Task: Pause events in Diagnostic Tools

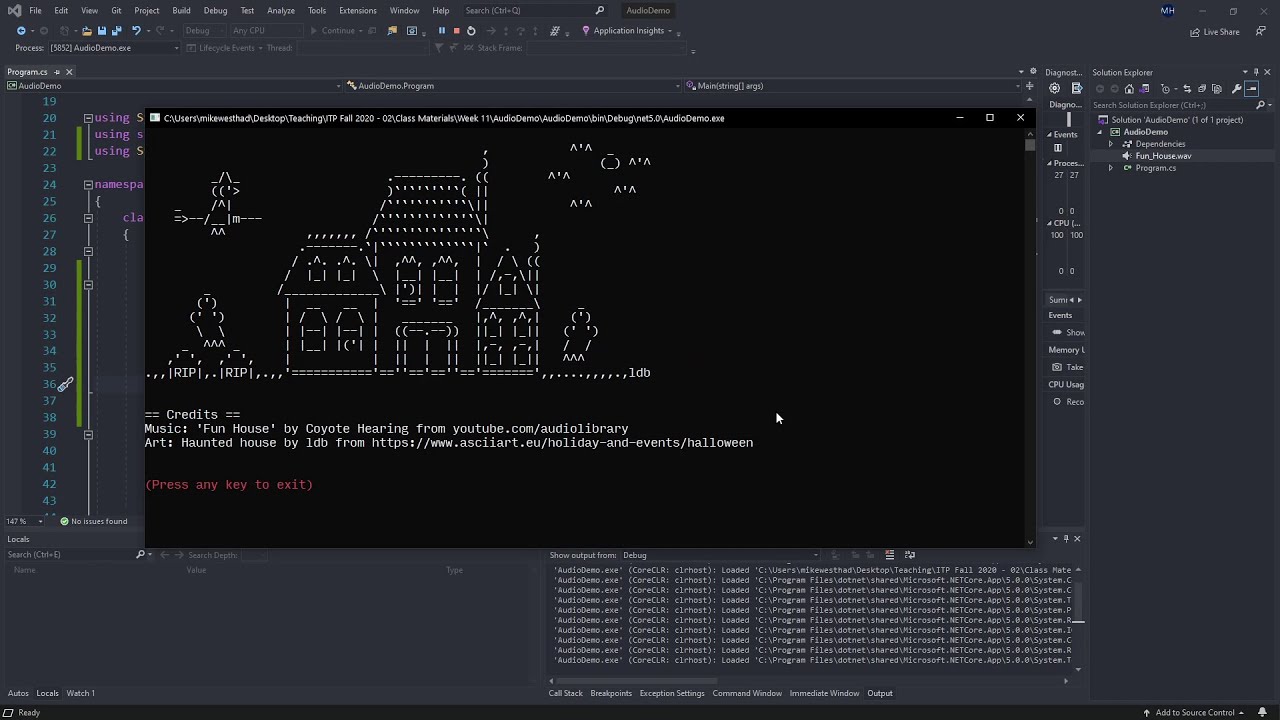Action: 1058,148
